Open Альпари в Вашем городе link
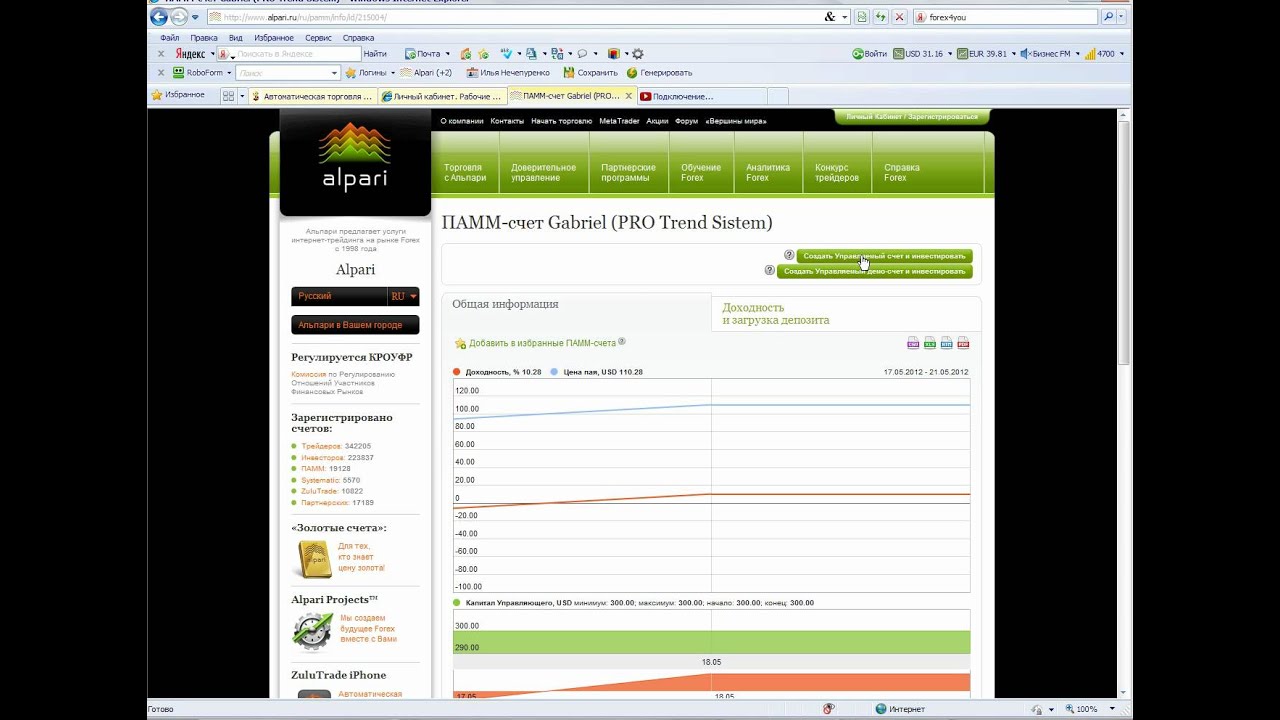The height and width of the screenshot is (720, 1280). [x=355, y=325]
